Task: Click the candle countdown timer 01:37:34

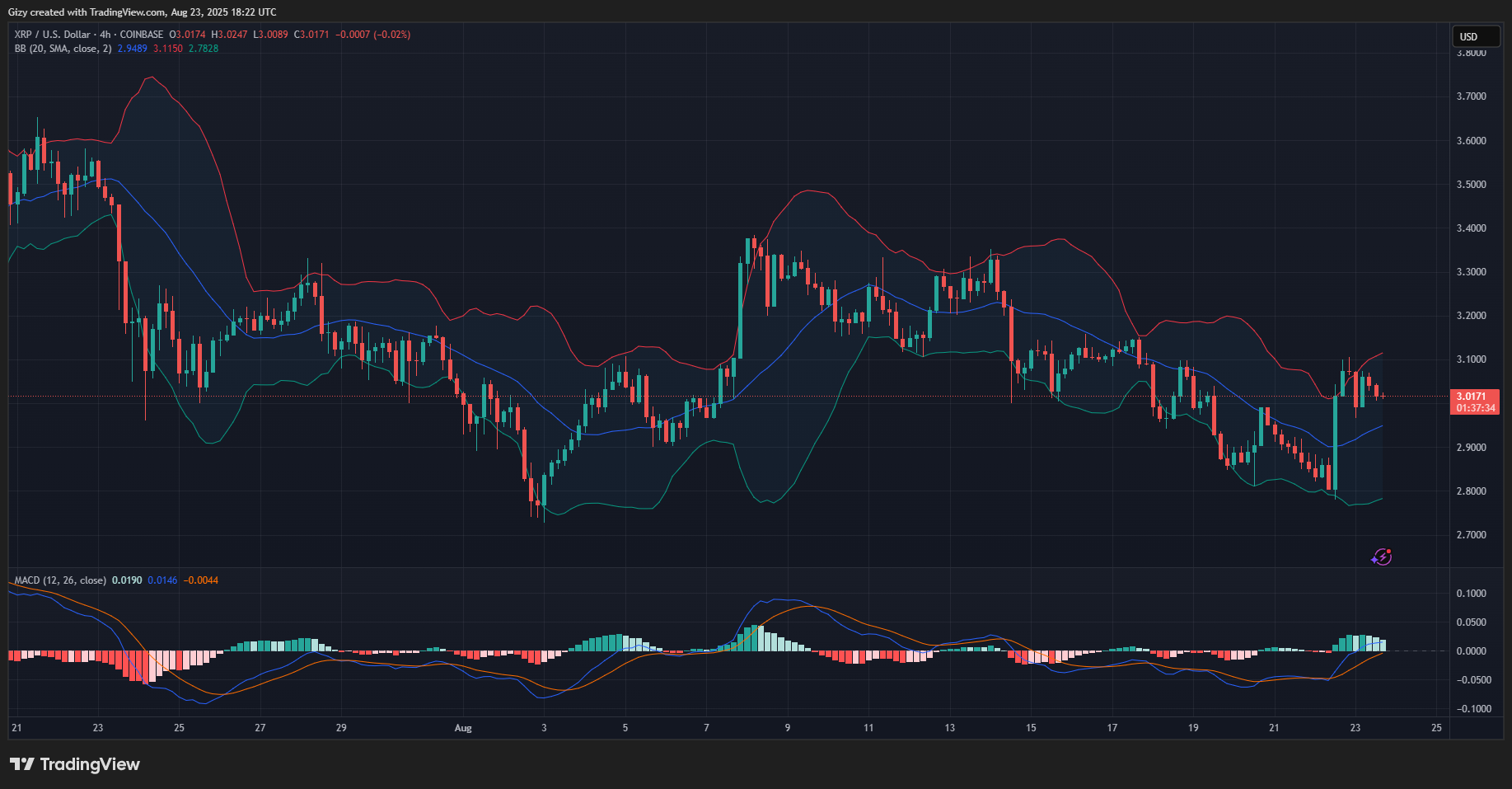Action: tap(1475, 408)
